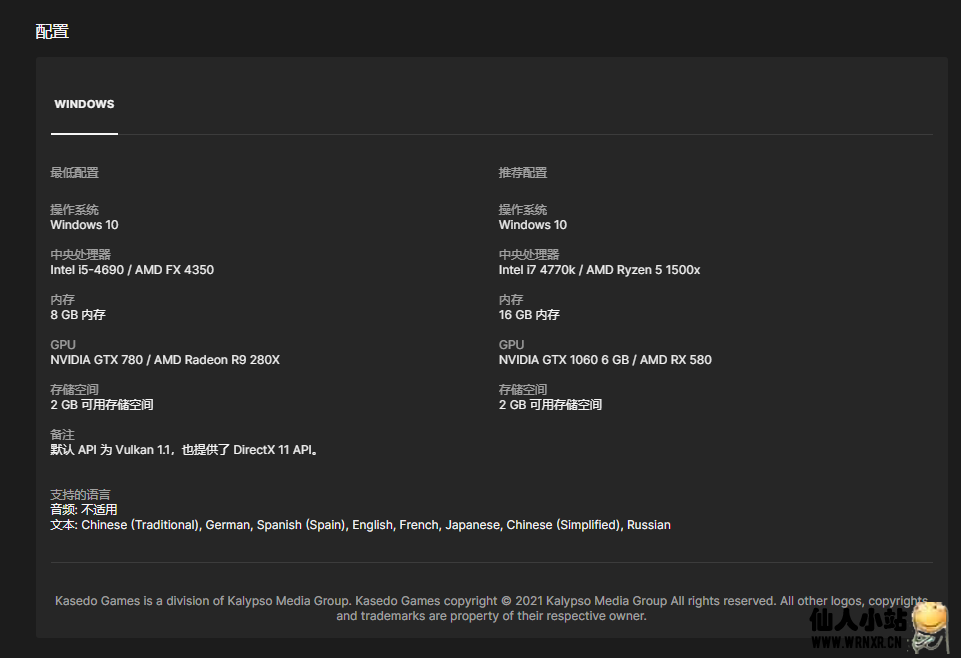Viewport: 961px width, 658px height.
Task: Click the 2 GB 可用存储空间 under 推荐配置
Action: [x=550, y=405]
